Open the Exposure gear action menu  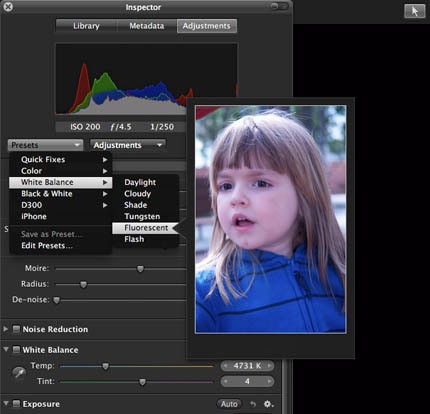[x=268, y=404]
